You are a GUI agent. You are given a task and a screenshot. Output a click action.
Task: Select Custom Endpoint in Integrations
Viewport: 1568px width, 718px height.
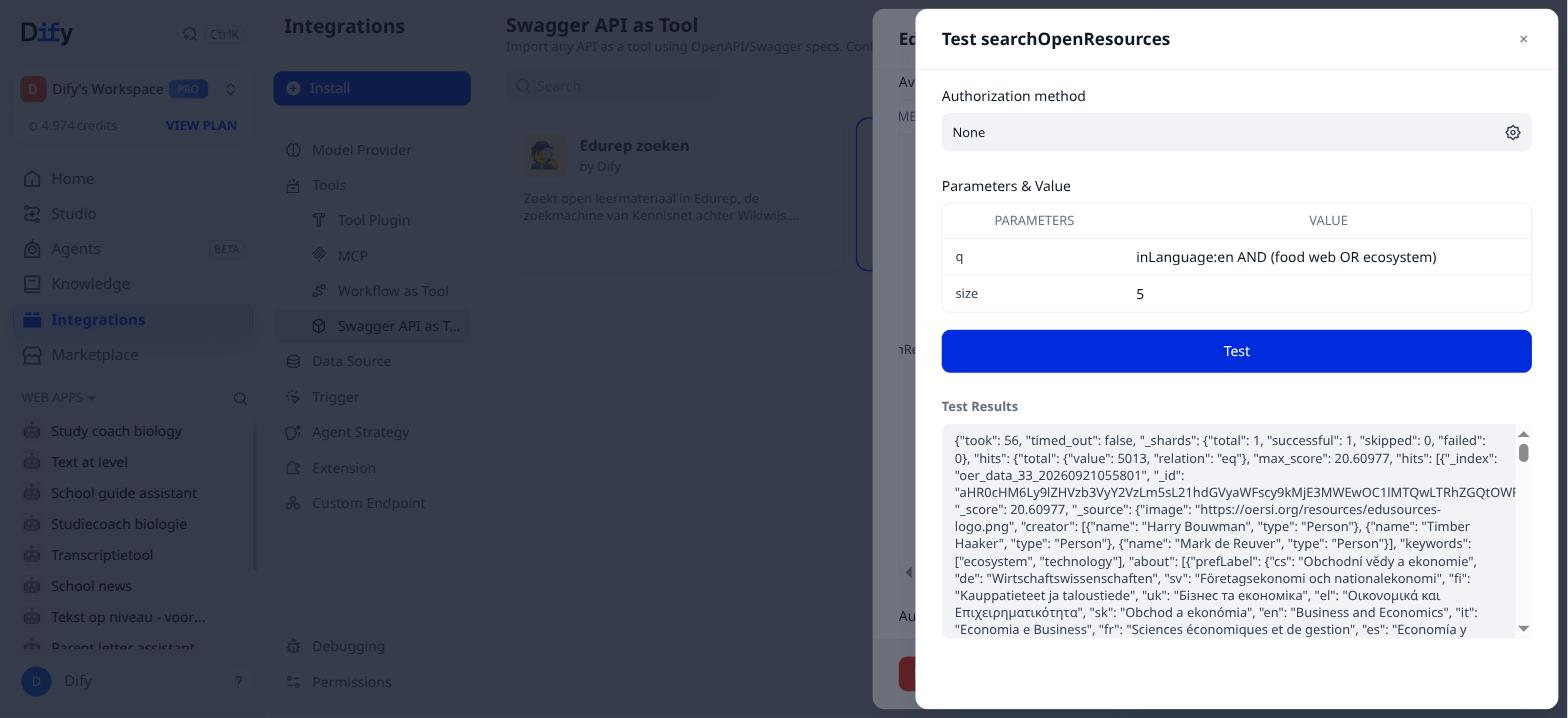click(372, 503)
